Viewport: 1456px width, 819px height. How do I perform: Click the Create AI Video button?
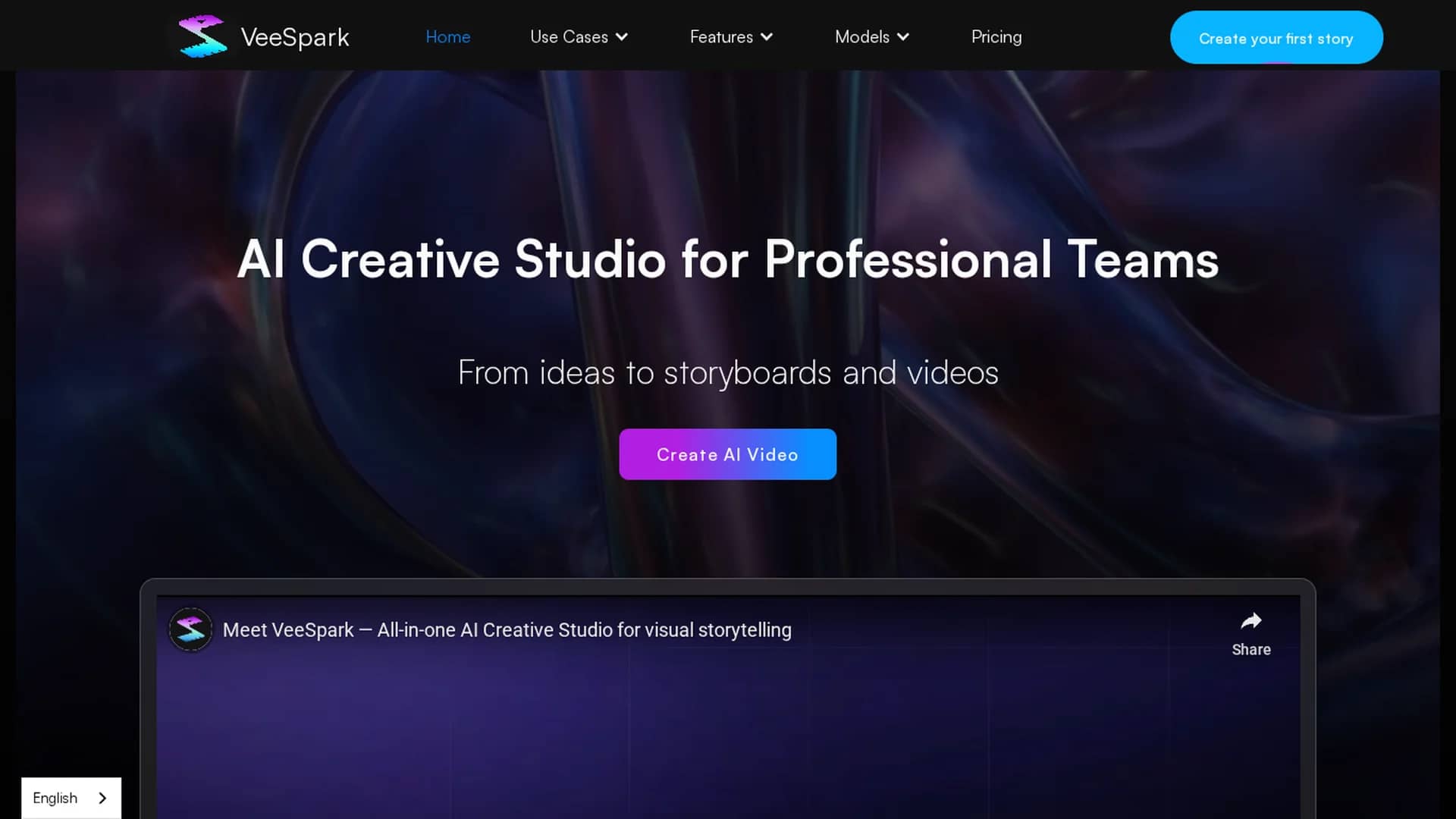(x=727, y=454)
